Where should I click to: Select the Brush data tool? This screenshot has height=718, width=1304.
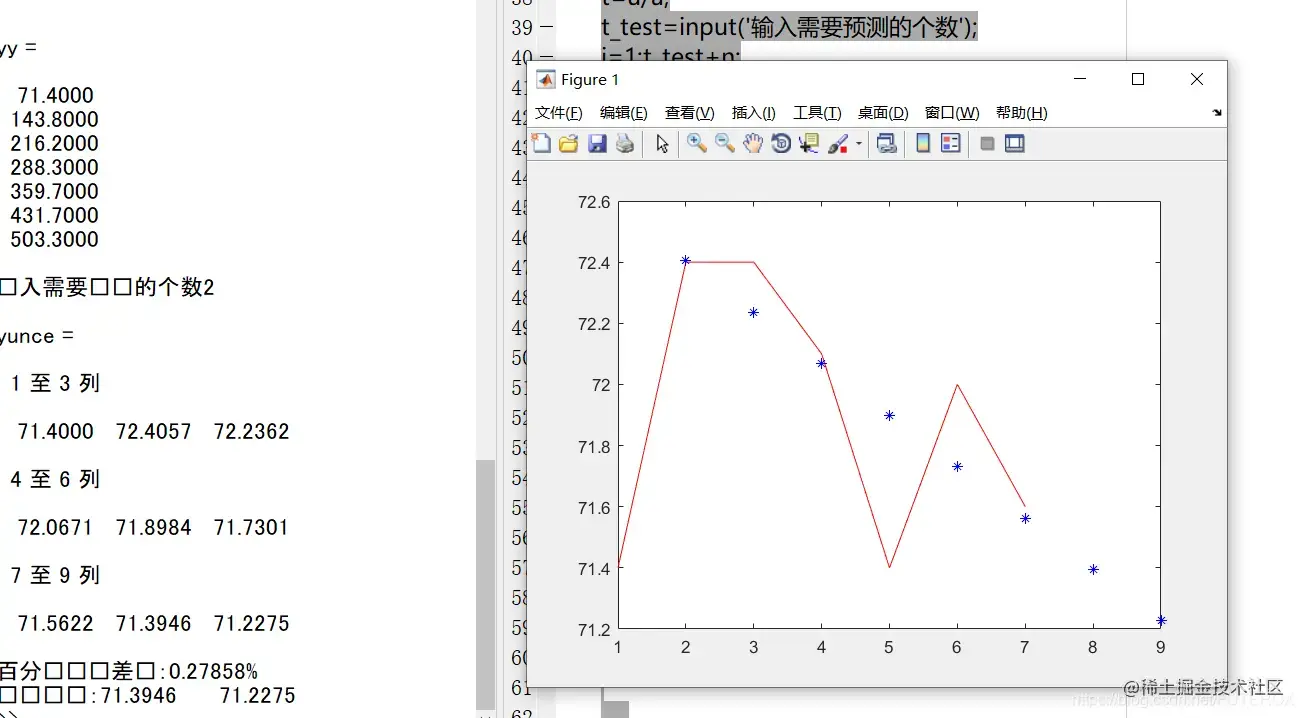[838, 144]
